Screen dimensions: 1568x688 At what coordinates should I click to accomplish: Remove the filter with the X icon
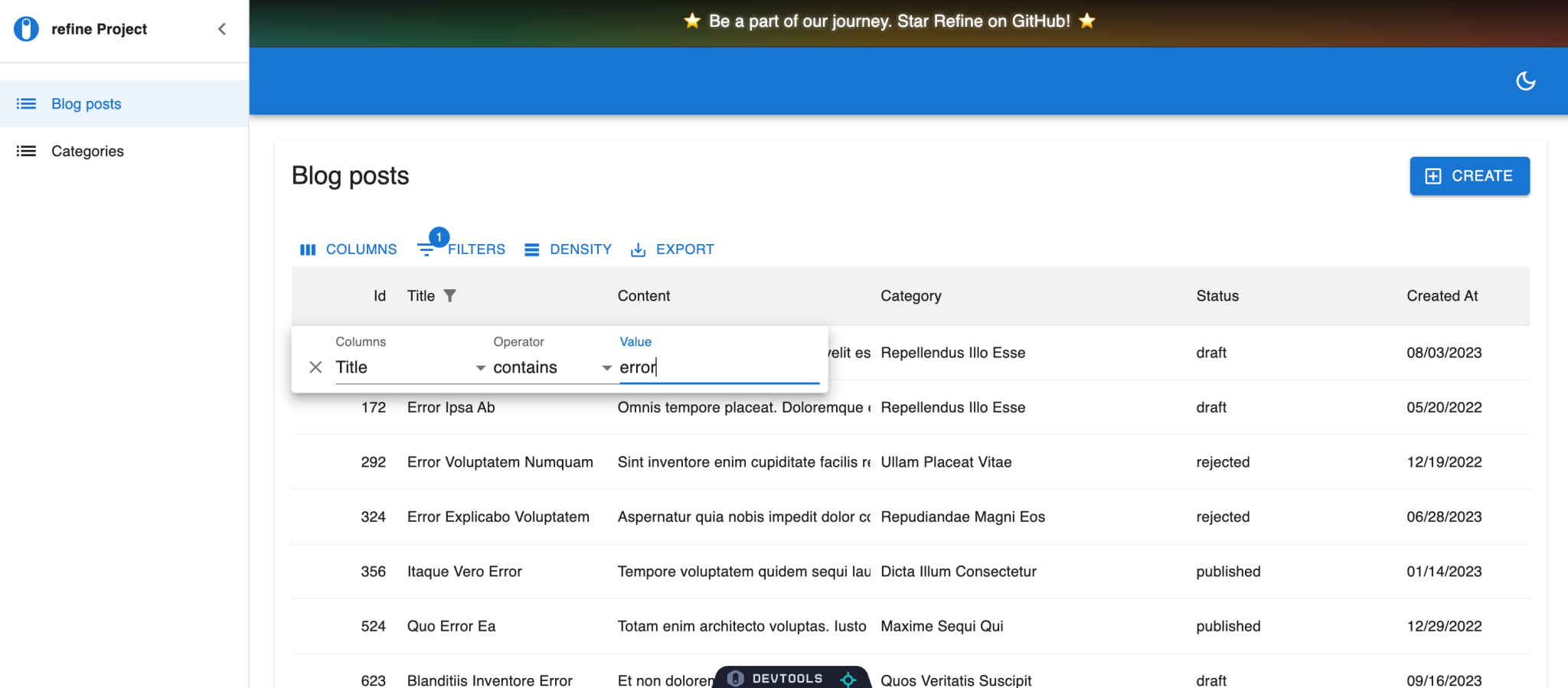point(315,367)
